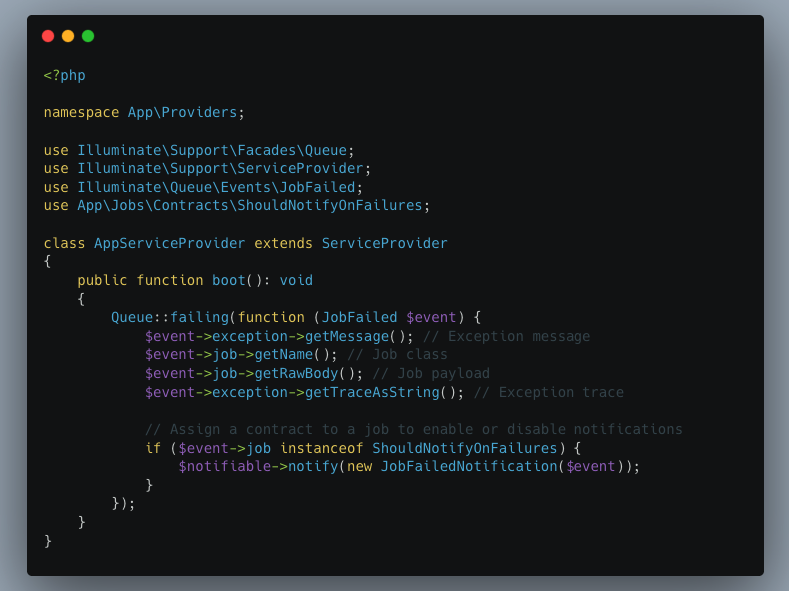Viewport: 789px width, 591px height.
Task: Click the yellow minimize dot
Action: pos(68,36)
